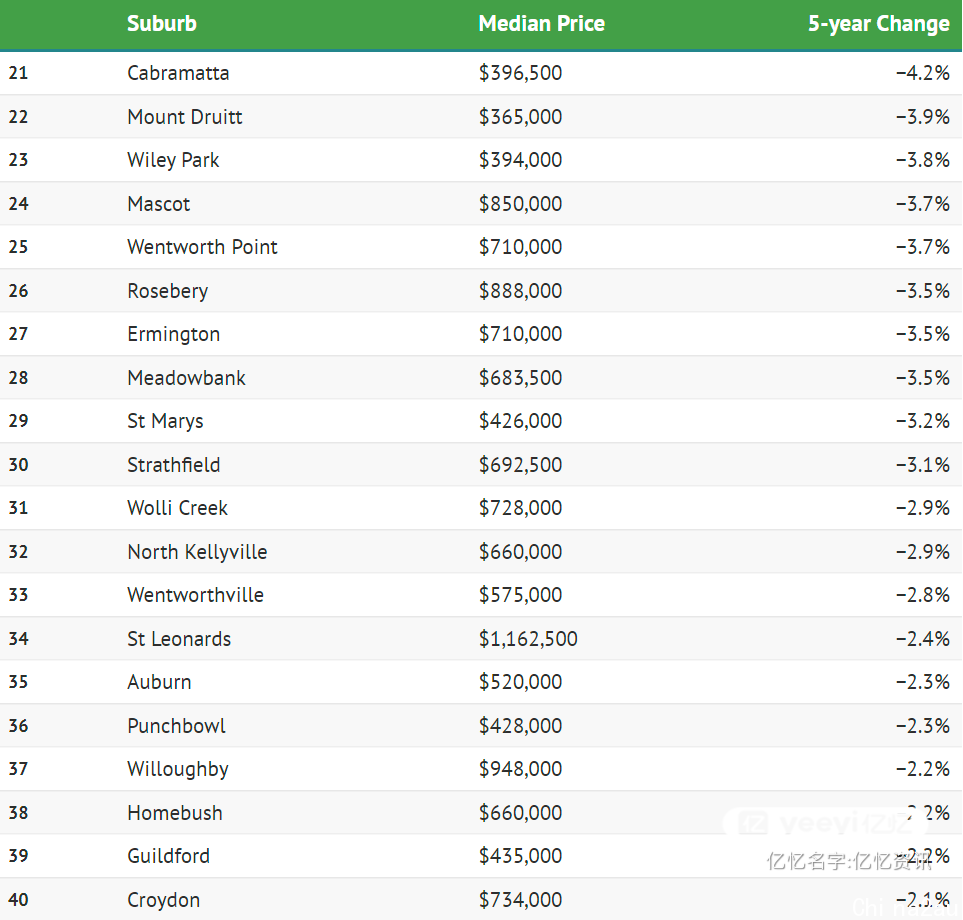Click the Wolli Creek suburb name
963x920 pixels.
(x=177, y=508)
